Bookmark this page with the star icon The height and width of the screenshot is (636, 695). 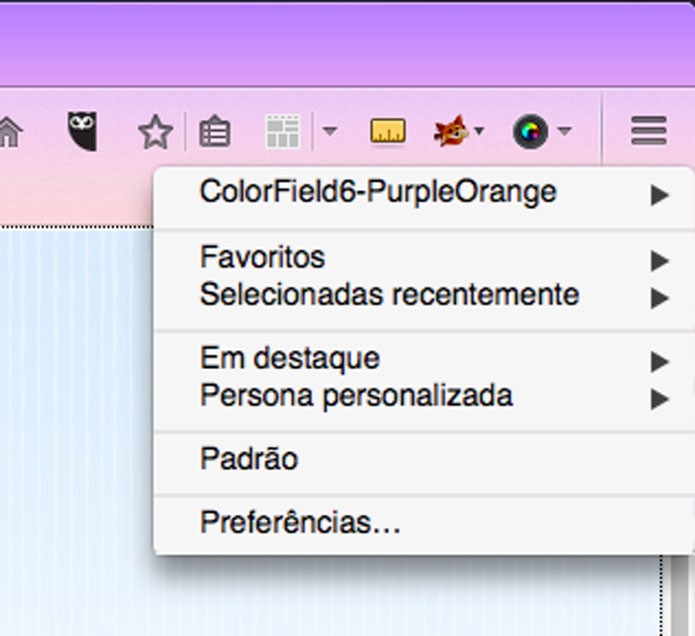(x=155, y=132)
